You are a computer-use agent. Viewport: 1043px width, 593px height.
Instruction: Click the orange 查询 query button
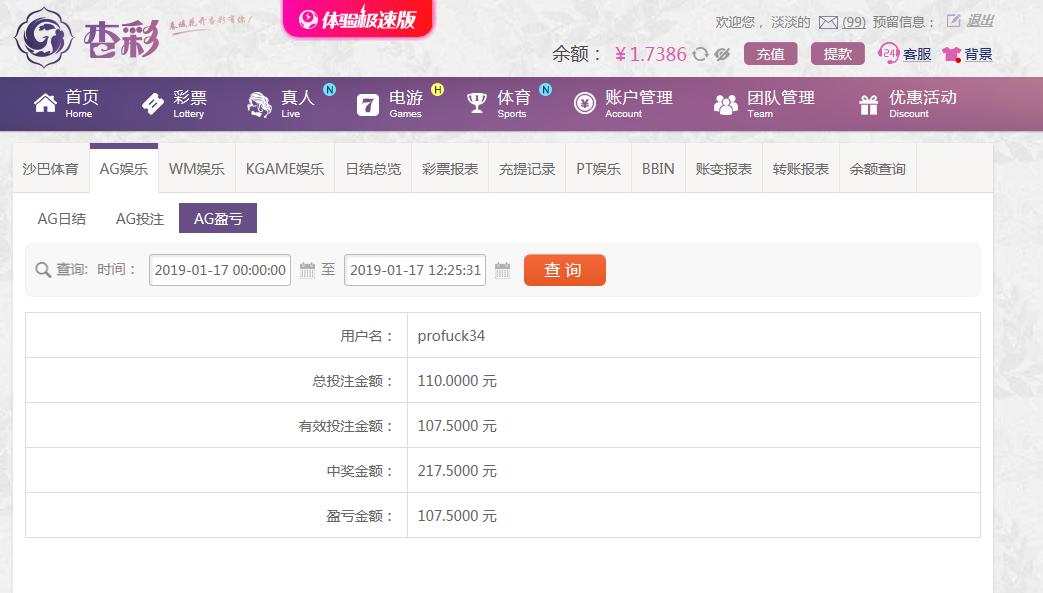(564, 270)
